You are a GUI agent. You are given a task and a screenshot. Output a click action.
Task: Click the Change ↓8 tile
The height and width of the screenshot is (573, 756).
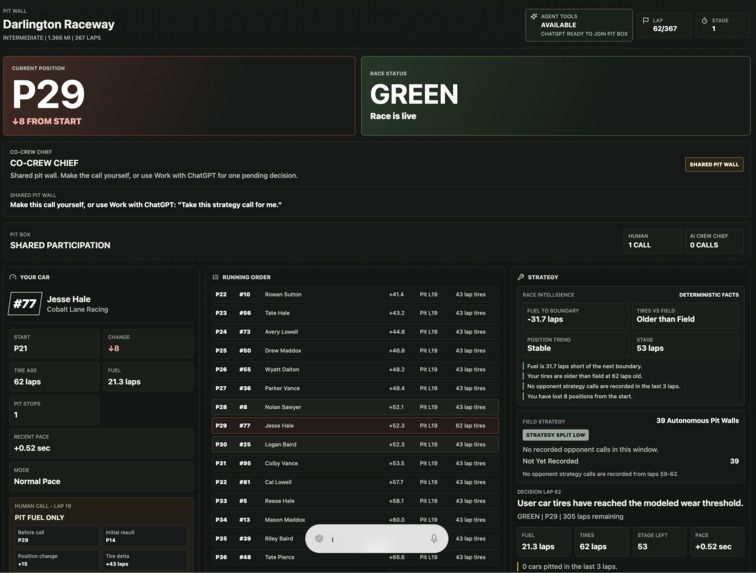click(148, 343)
